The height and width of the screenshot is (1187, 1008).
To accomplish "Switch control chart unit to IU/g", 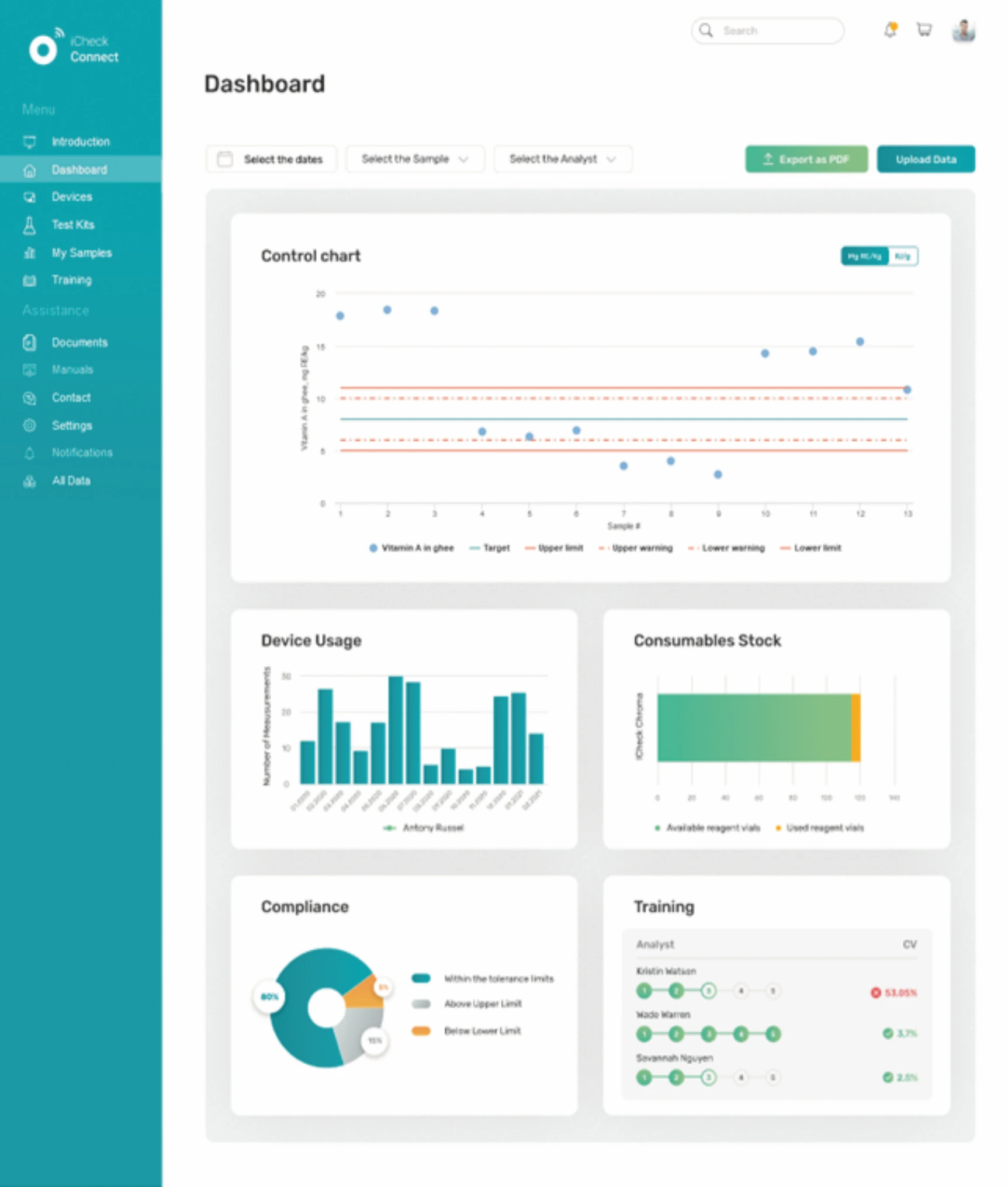I will coord(902,257).
